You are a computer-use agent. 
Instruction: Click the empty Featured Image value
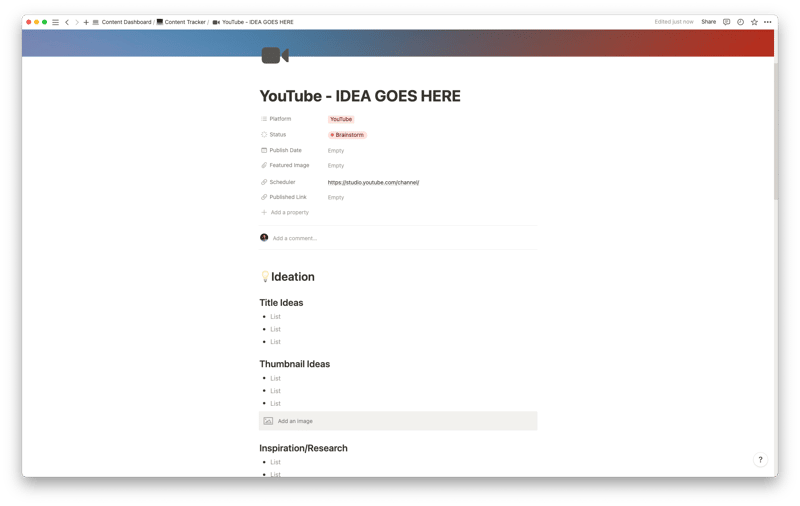(336, 166)
